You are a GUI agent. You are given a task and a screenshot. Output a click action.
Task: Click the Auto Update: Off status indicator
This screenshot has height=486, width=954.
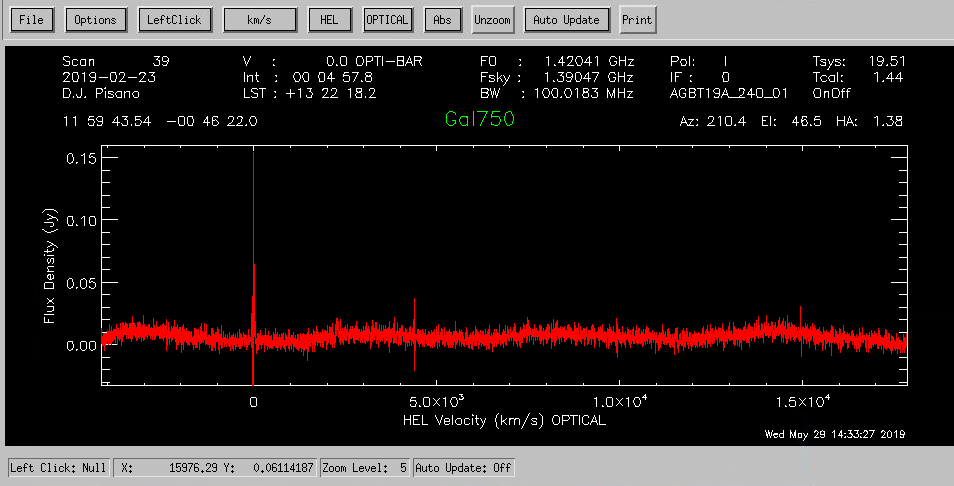pyautogui.click(x=464, y=468)
